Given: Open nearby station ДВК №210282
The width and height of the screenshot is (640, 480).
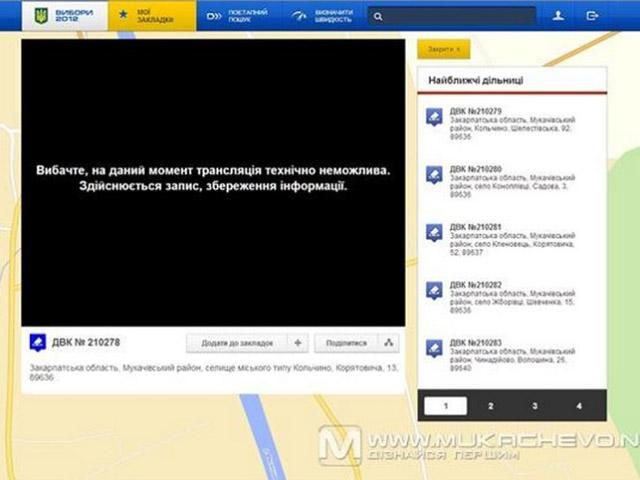Looking at the screenshot, I should point(476,285).
